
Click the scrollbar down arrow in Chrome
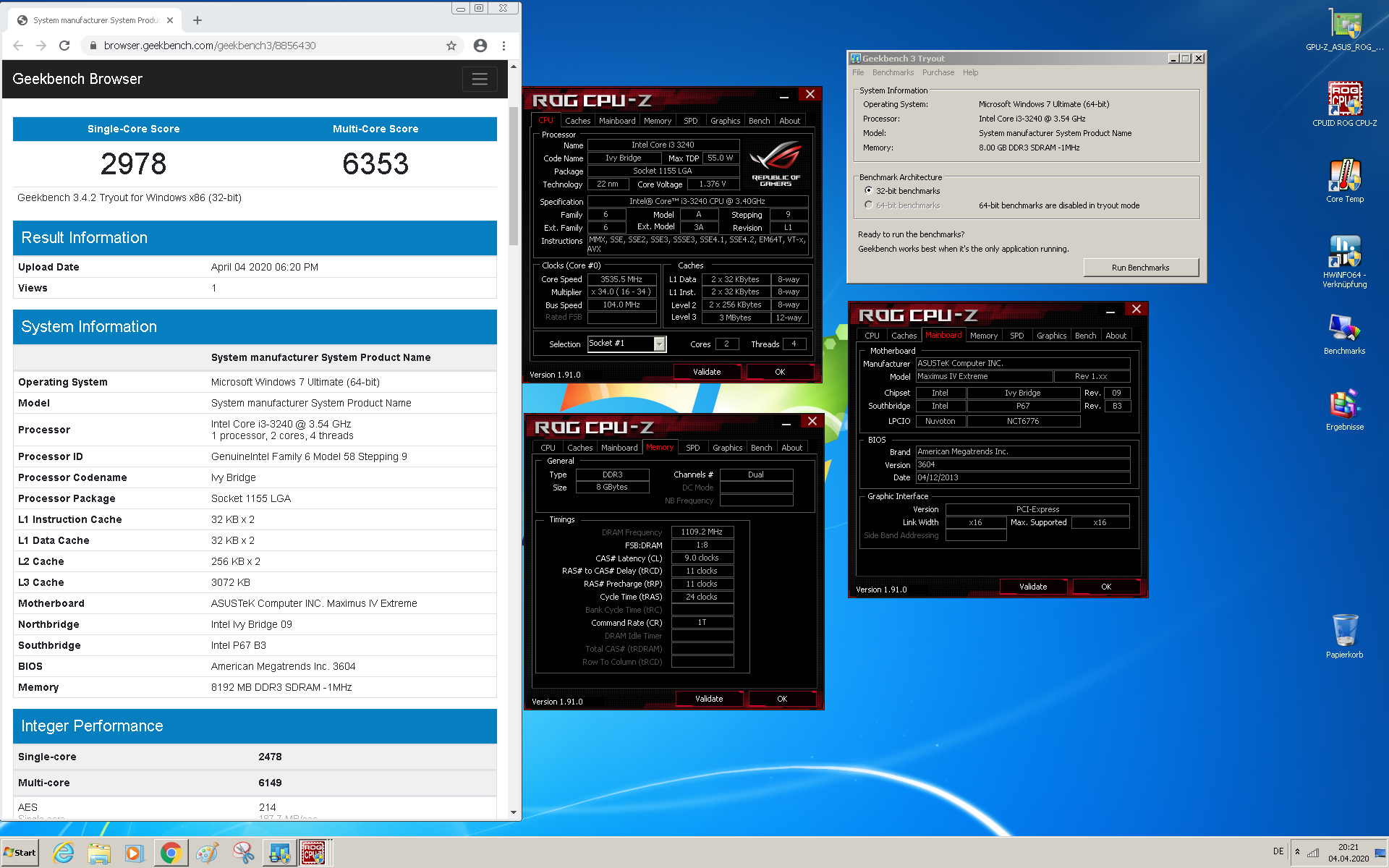[513, 812]
